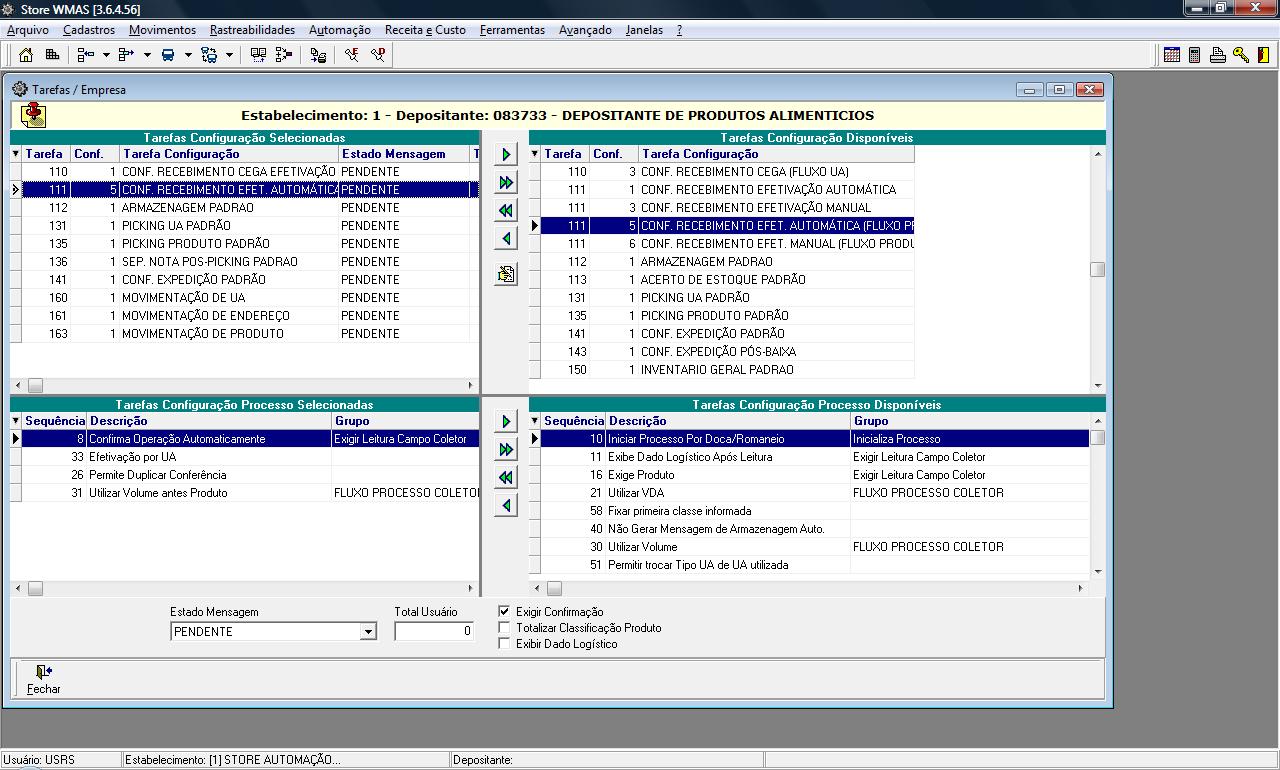The image size is (1280, 770).
Task: Expand dropdown arrow beside outbound flow icon
Action: click(147, 55)
